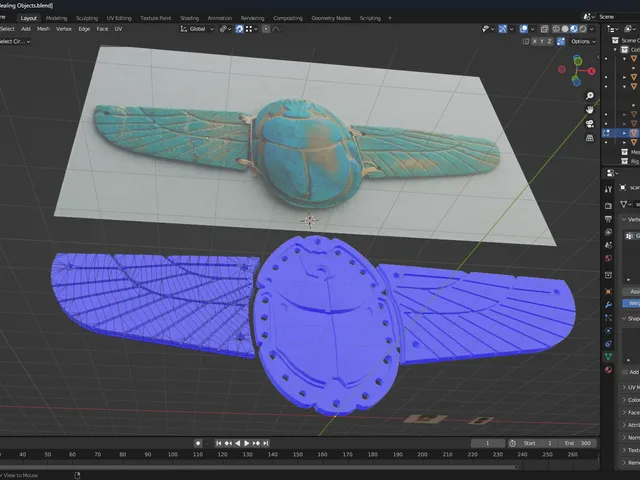The height and width of the screenshot is (480, 640).
Task: Click the current frame number field
Action: [487, 443]
